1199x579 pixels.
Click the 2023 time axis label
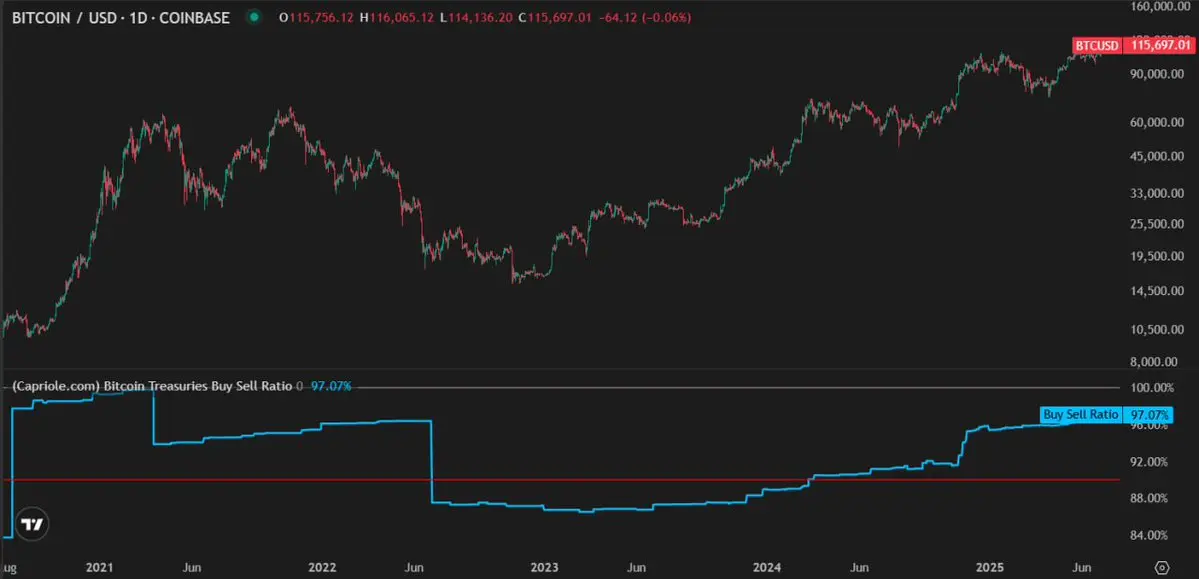point(544,568)
